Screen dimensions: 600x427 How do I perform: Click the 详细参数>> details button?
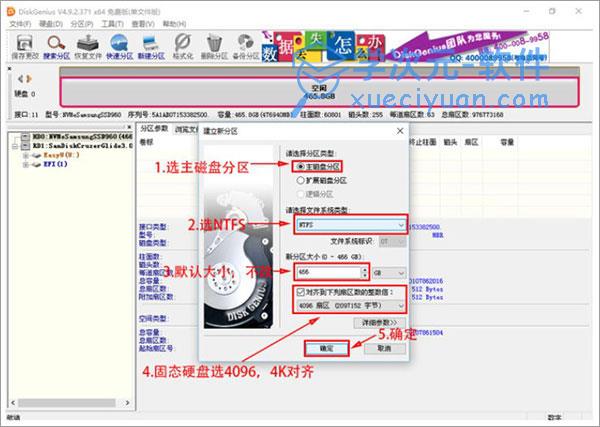click(x=380, y=323)
